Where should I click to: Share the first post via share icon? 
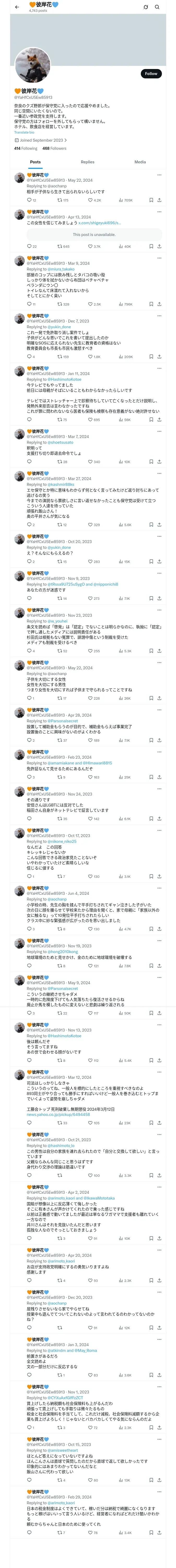point(159,200)
